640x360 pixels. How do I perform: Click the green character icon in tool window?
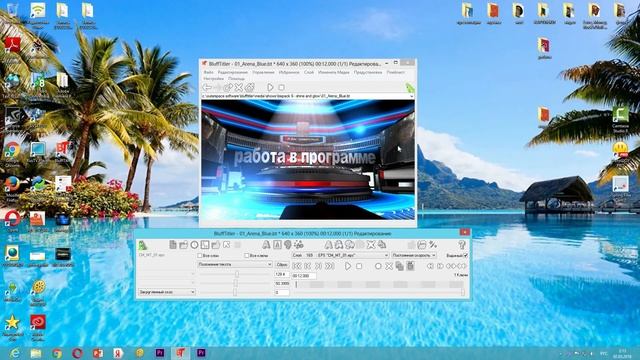[x=142, y=245]
